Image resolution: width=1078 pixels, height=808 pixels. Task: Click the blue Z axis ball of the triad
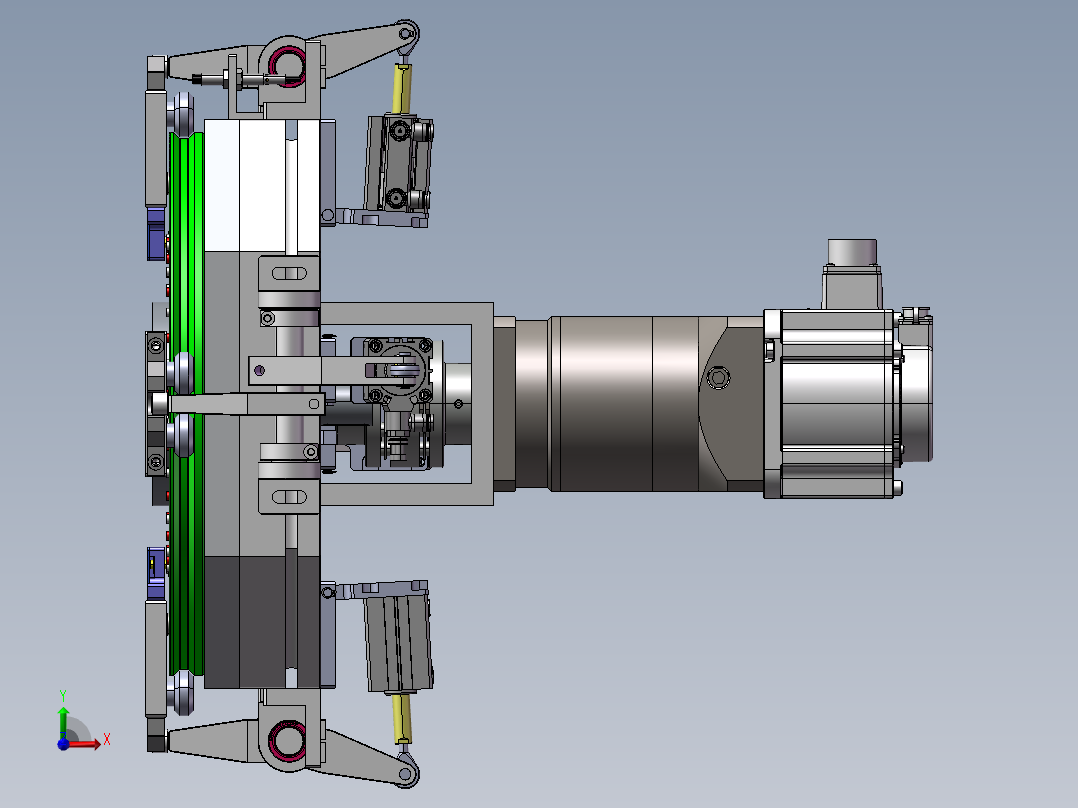[63, 744]
